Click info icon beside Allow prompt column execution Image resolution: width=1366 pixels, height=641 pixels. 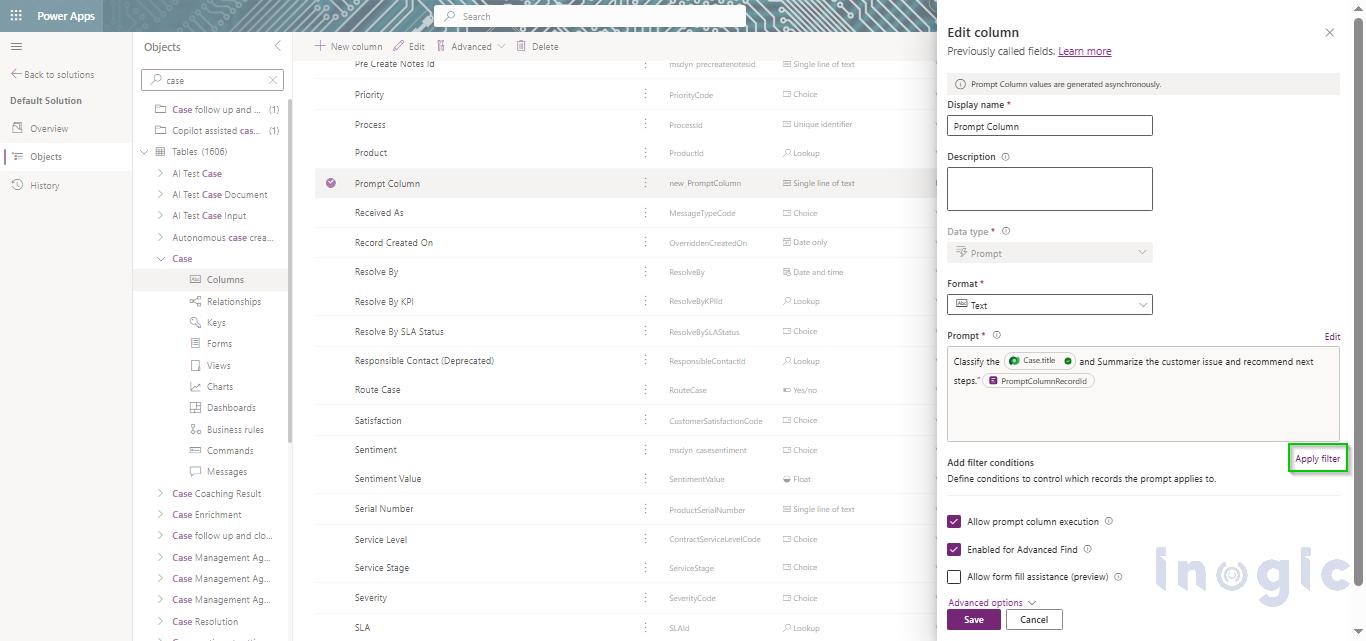1108,521
